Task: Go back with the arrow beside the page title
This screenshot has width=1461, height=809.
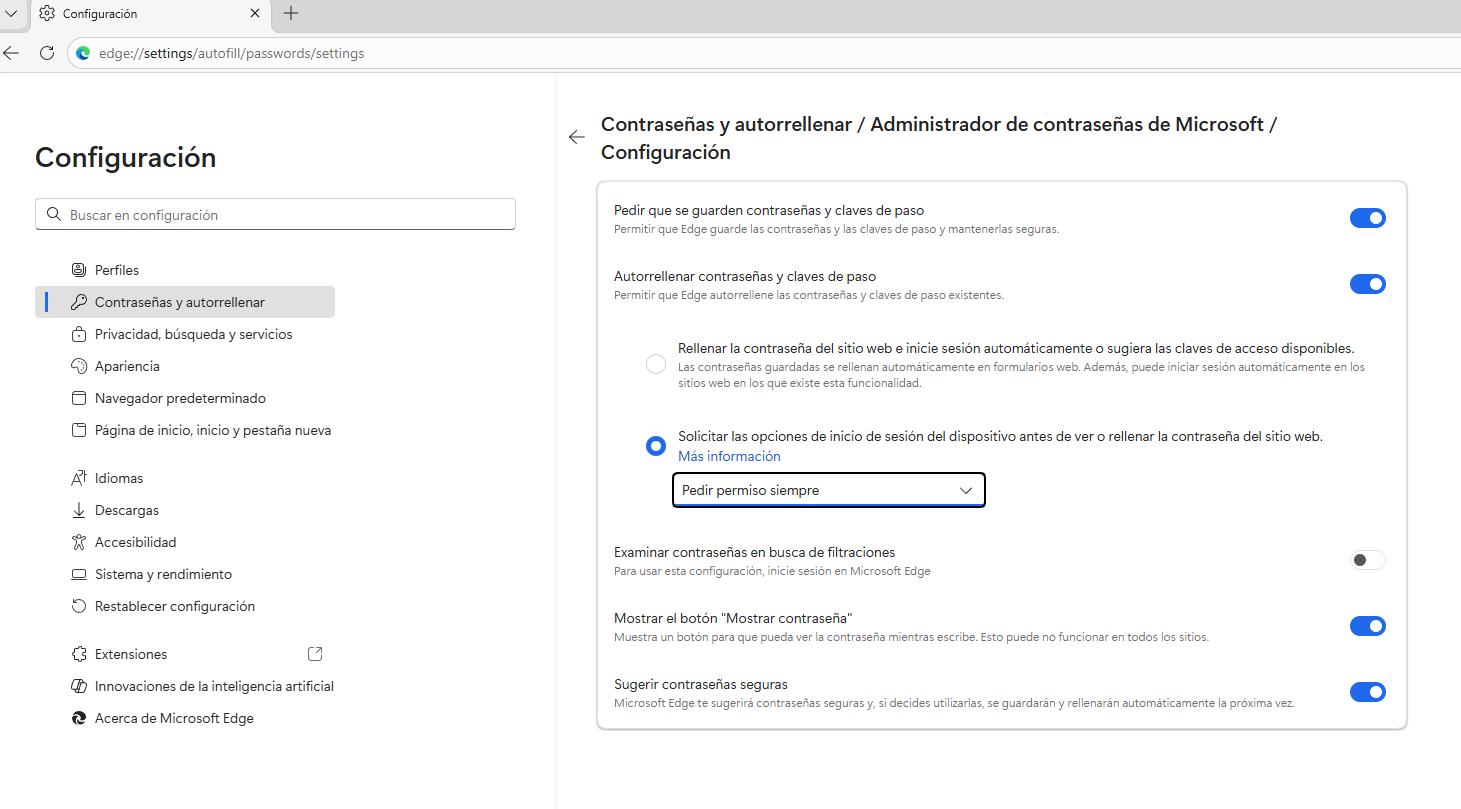Action: (x=576, y=138)
